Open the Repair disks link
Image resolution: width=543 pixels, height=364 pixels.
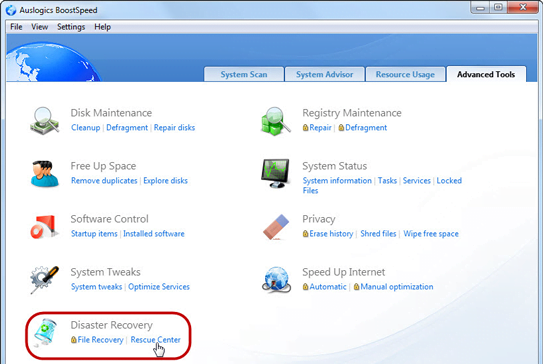point(174,127)
